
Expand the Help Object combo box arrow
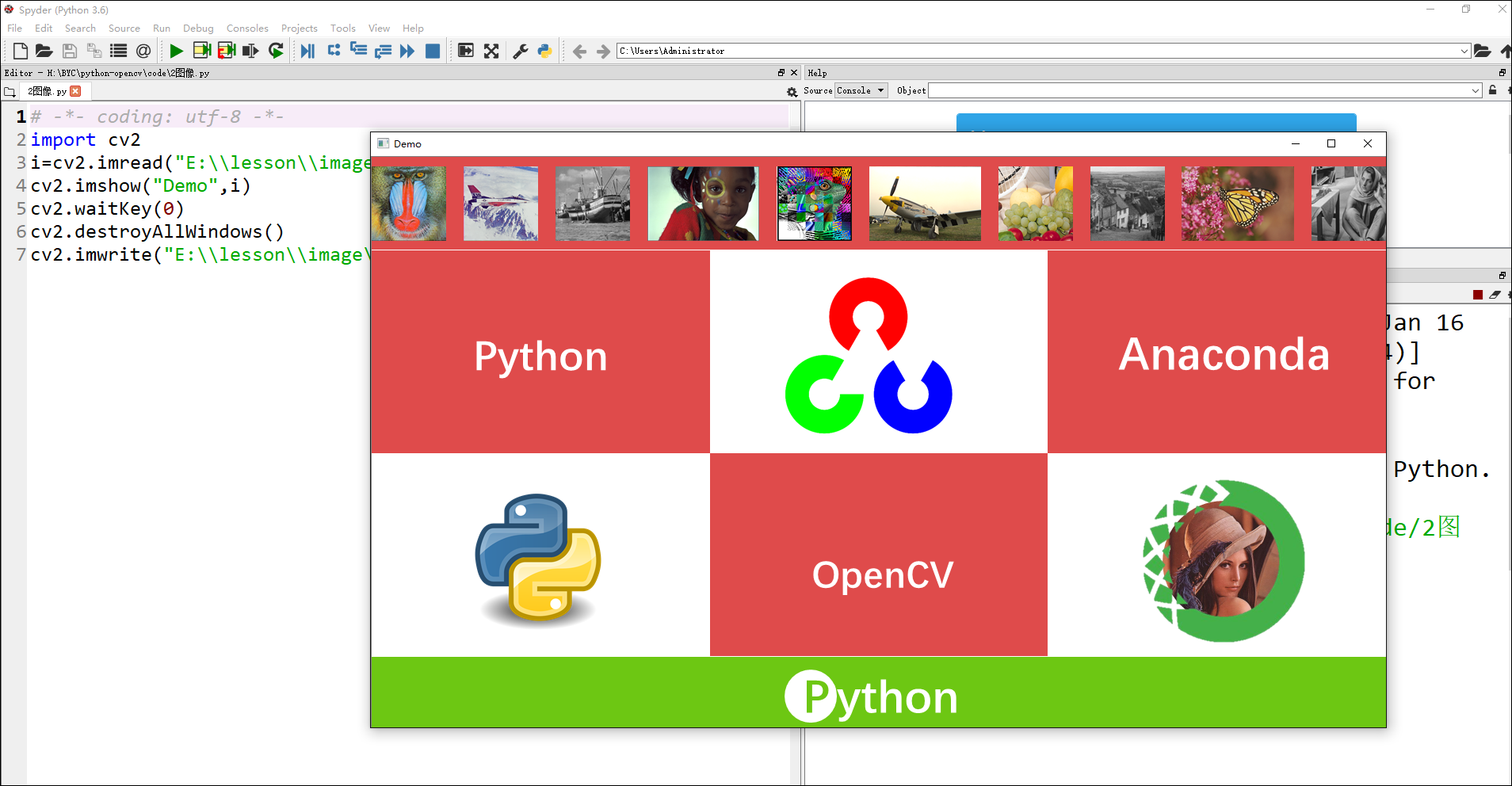(1476, 90)
